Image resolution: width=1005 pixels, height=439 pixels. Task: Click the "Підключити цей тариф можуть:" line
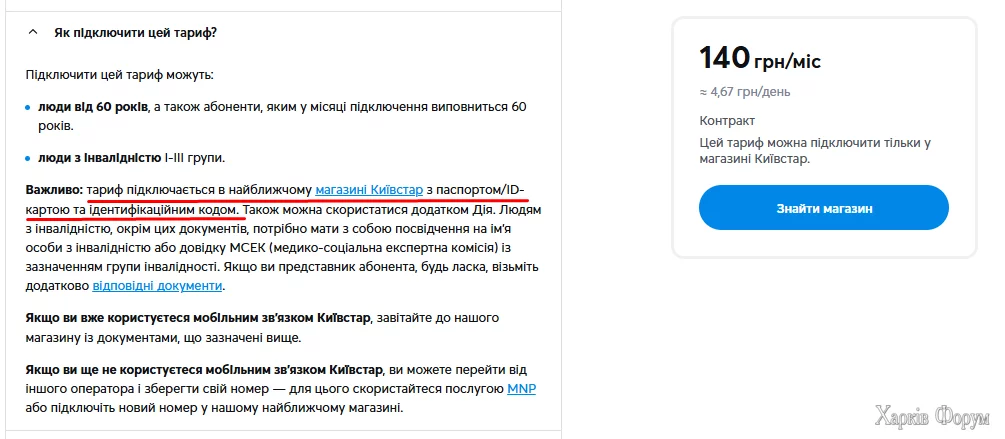pos(120,75)
